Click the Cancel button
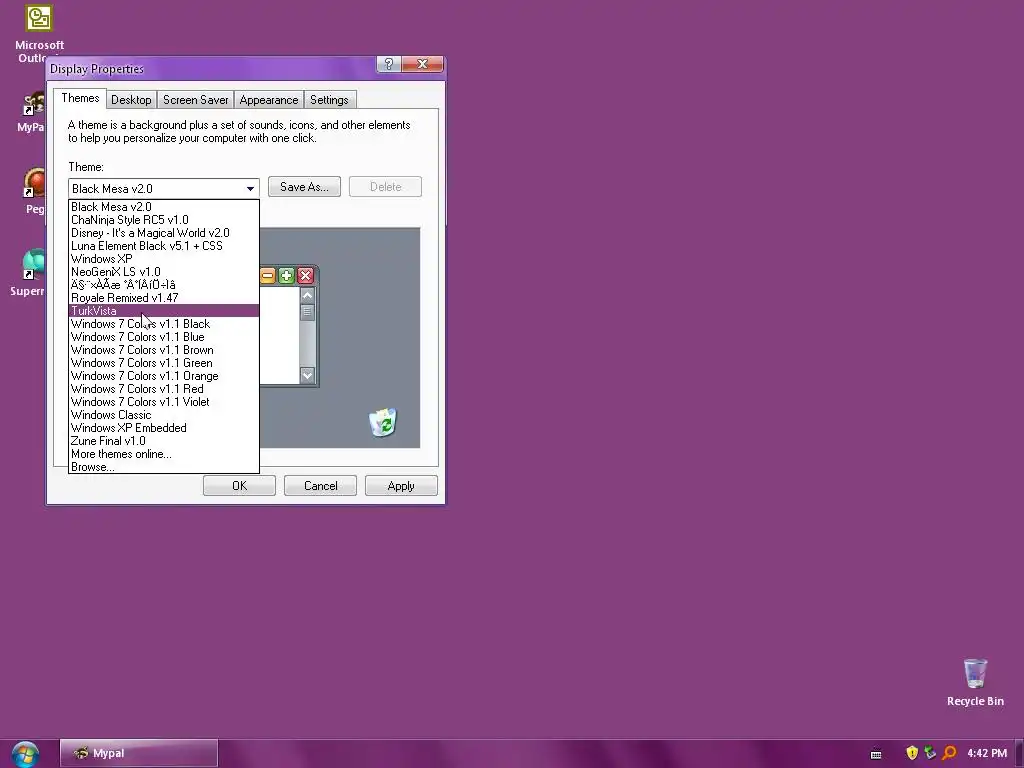The width and height of the screenshot is (1024, 768). pyautogui.click(x=320, y=486)
